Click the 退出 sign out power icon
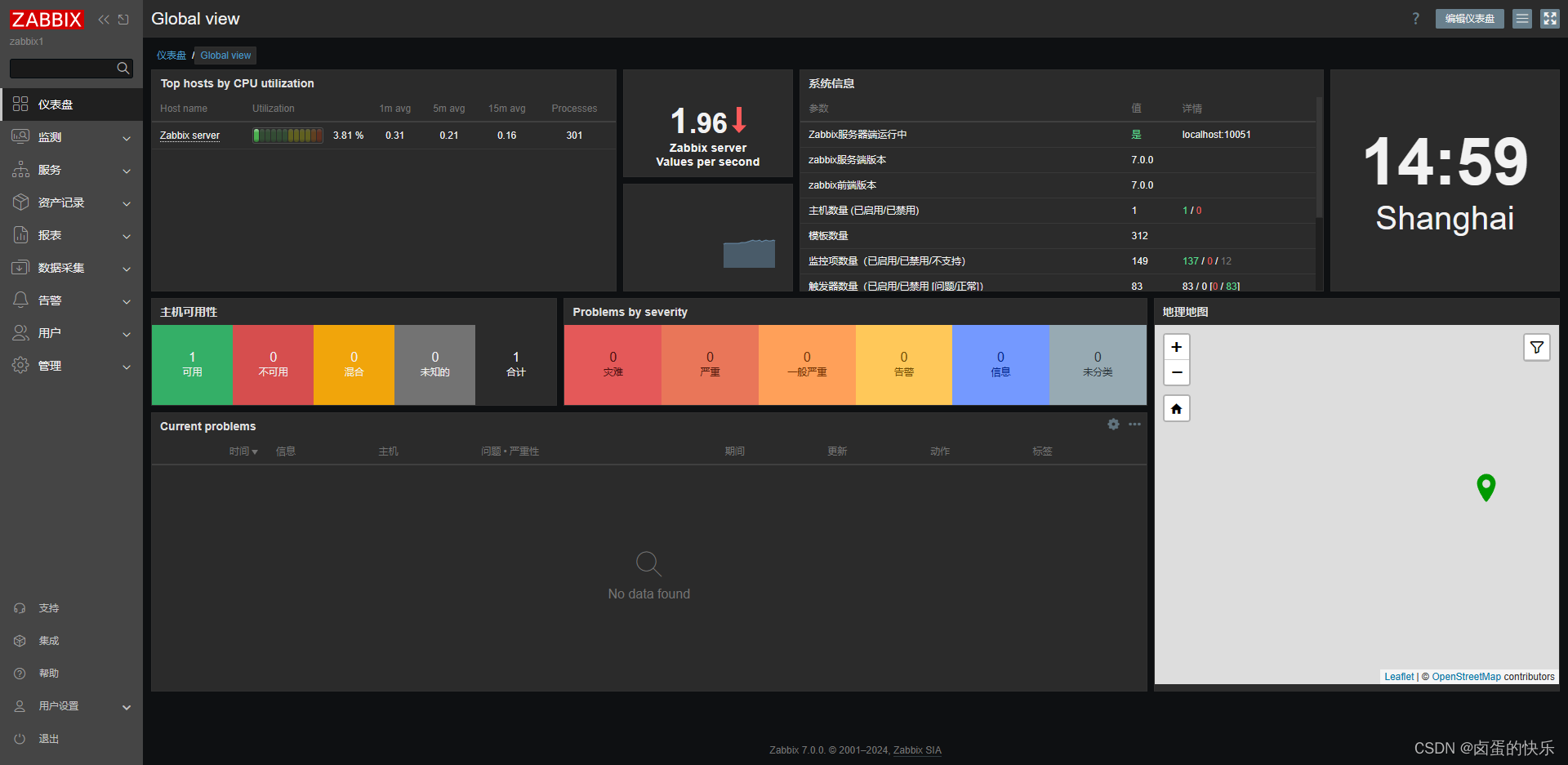 point(20,739)
